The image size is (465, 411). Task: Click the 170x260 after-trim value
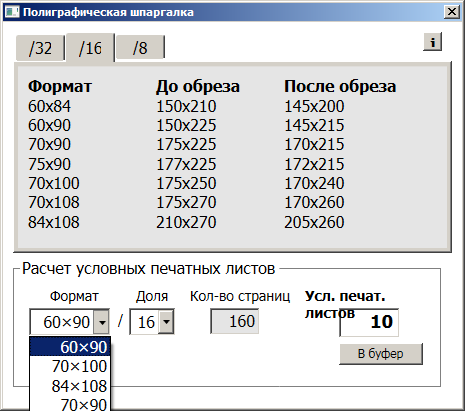point(314,202)
